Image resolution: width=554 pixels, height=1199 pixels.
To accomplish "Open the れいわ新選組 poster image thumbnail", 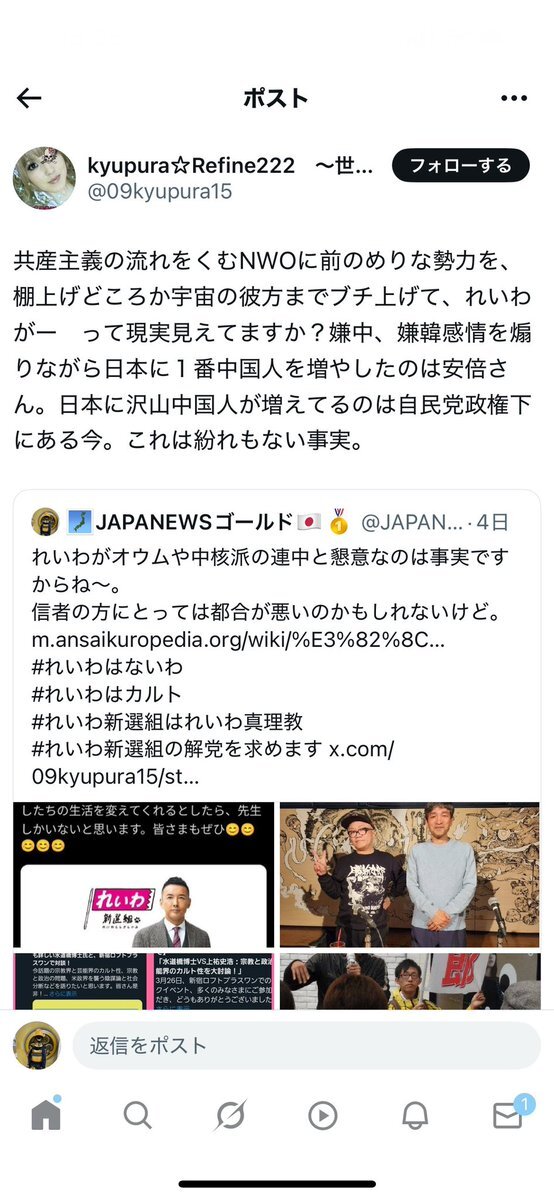I will (x=144, y=875).
